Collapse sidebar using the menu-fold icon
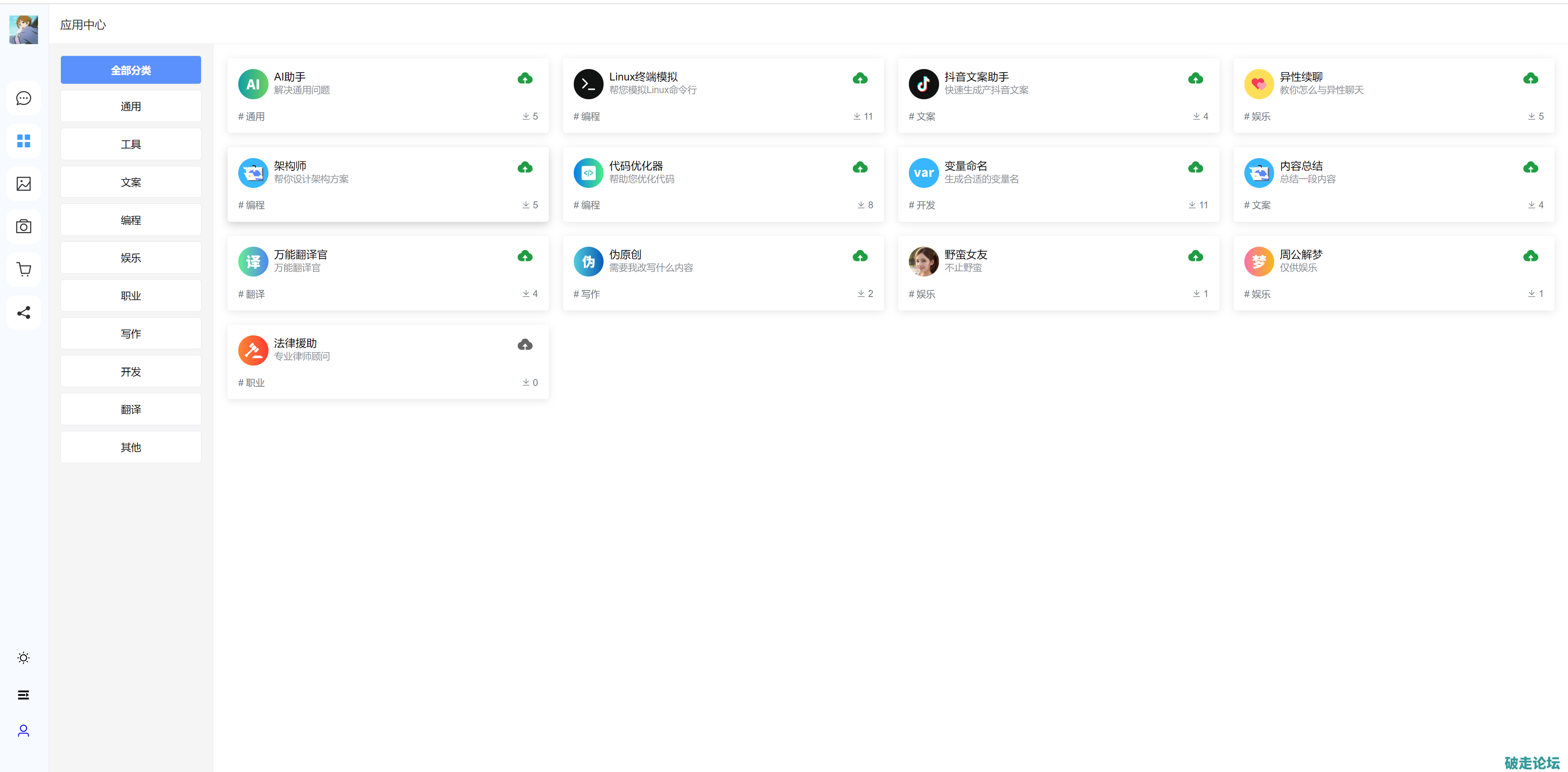This screenshot has width=1568, height=772. [23, 695]
